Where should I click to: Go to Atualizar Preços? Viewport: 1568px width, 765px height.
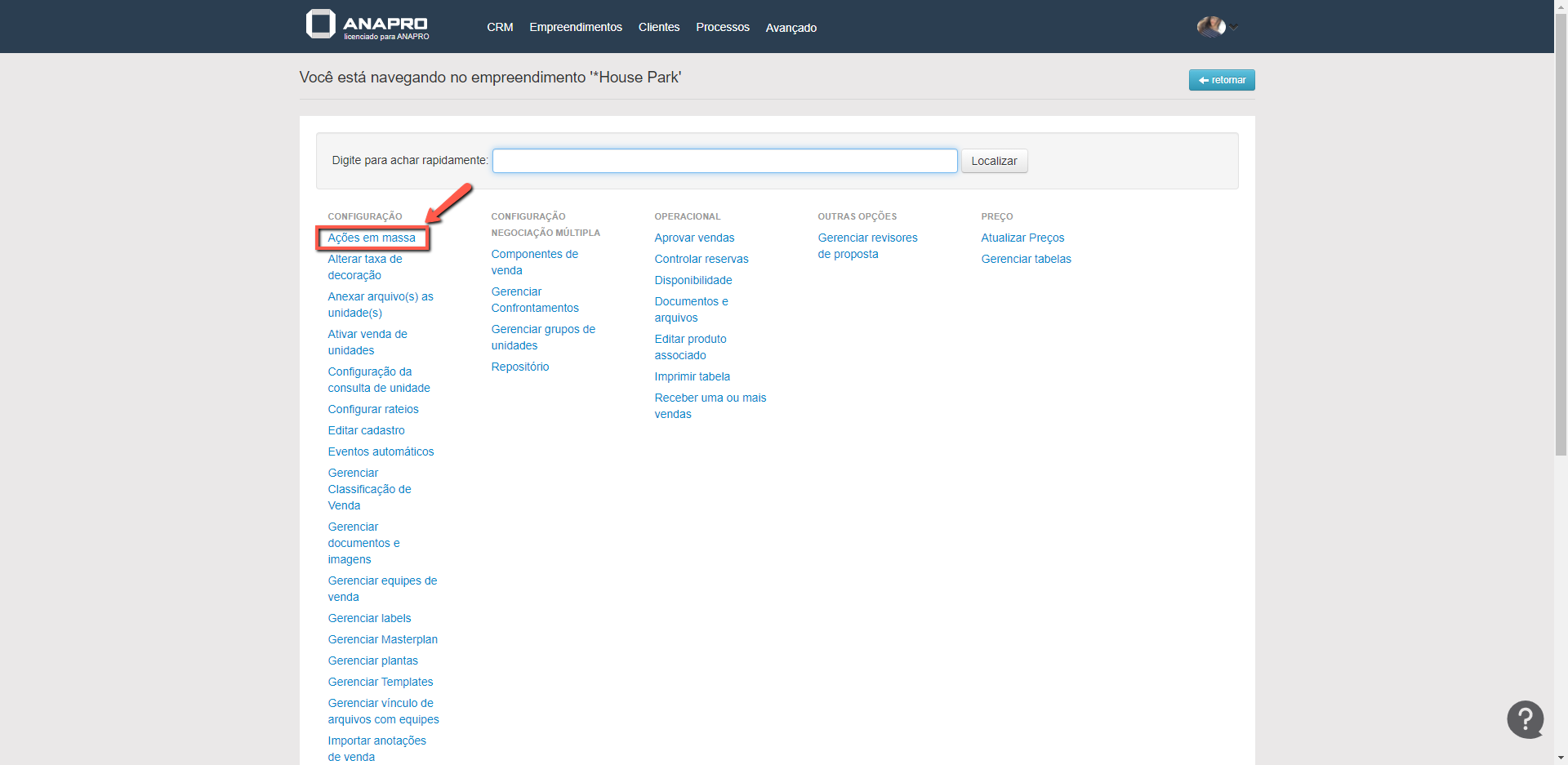point(1022,238)
